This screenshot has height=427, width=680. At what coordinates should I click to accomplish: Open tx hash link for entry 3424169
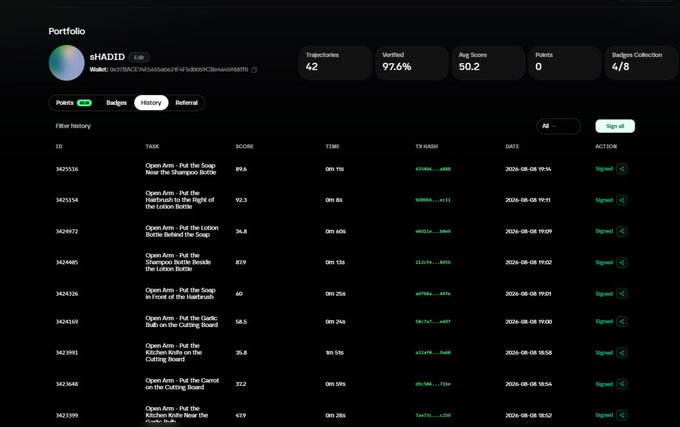pos(433,322)
